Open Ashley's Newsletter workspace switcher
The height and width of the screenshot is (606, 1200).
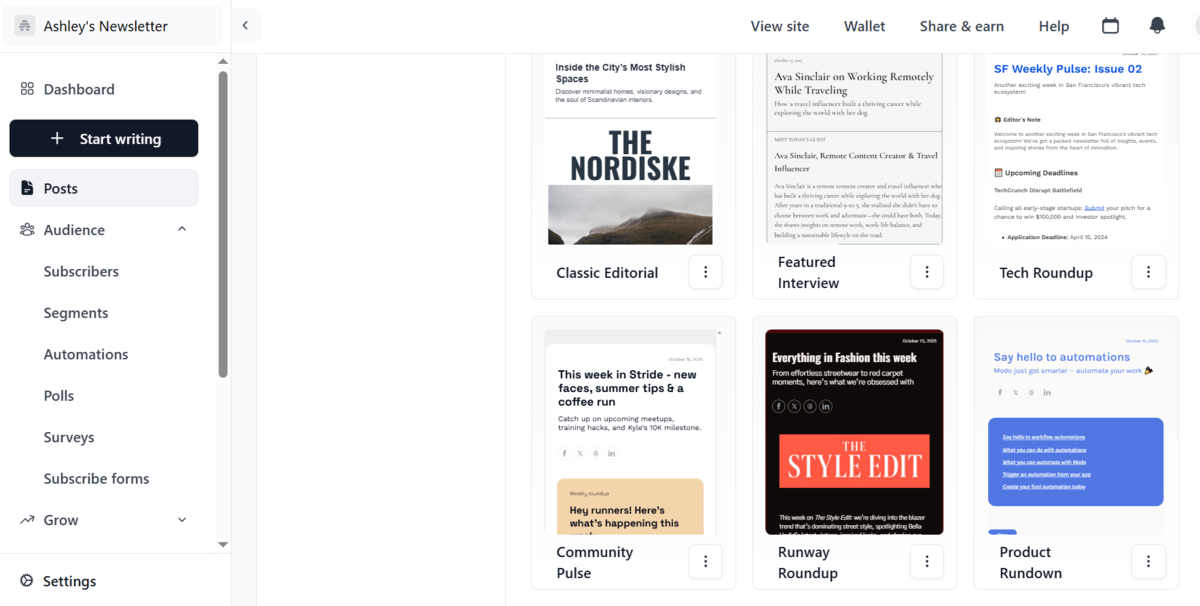[x=112, y=26]
